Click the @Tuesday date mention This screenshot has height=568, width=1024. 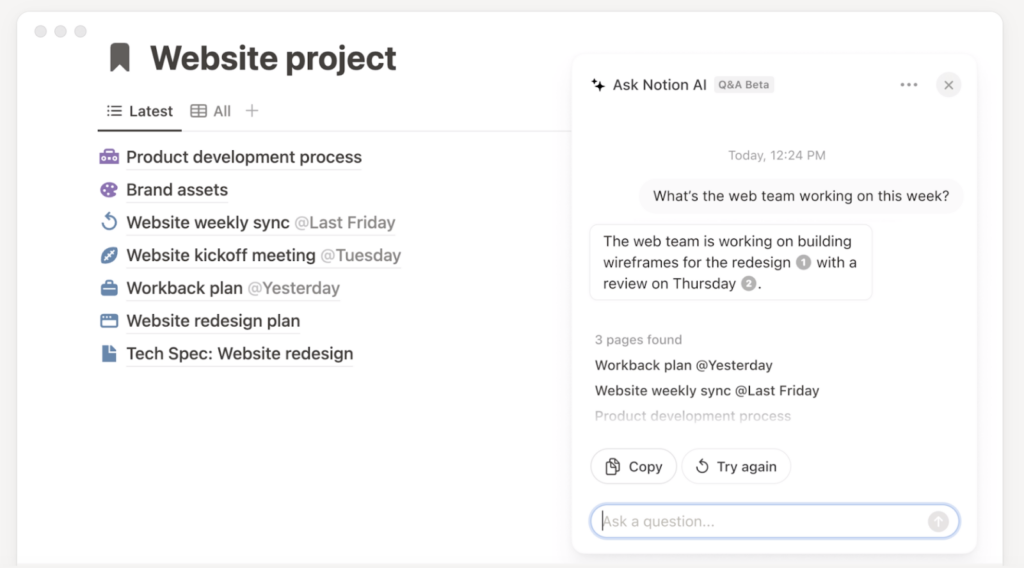pyautogui.click(x=360, y=255)
